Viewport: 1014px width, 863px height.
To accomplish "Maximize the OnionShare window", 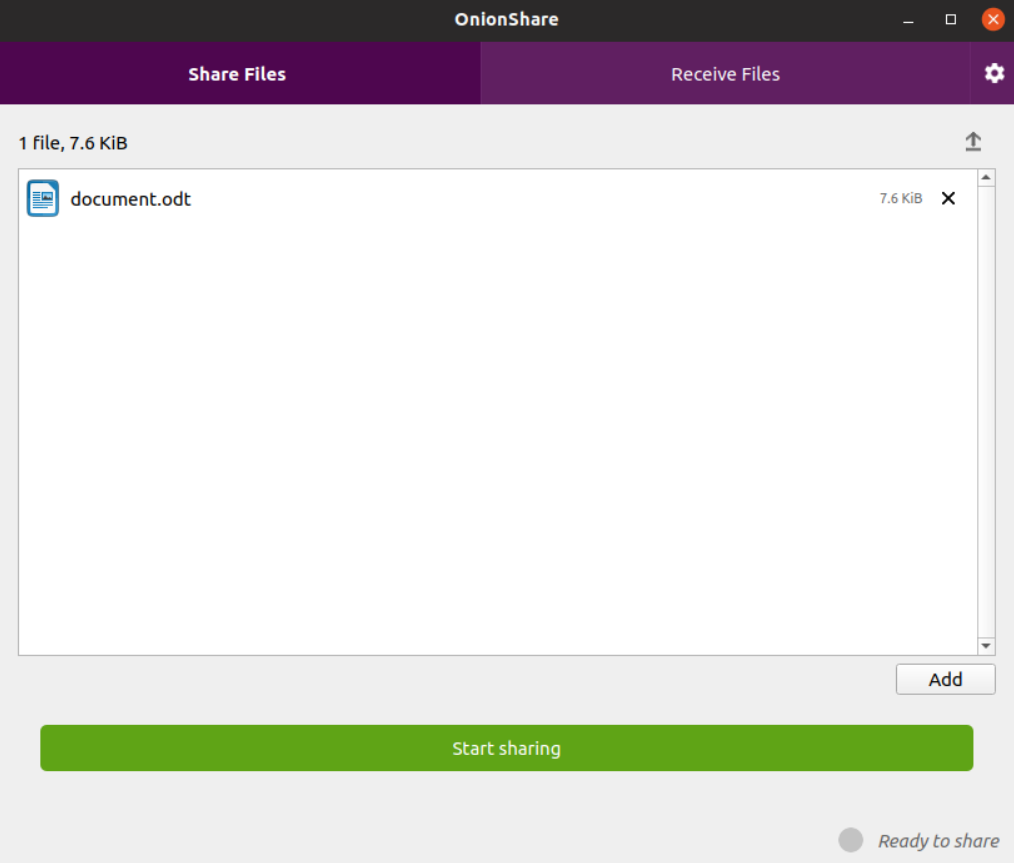I will click(x=951, y=20).
